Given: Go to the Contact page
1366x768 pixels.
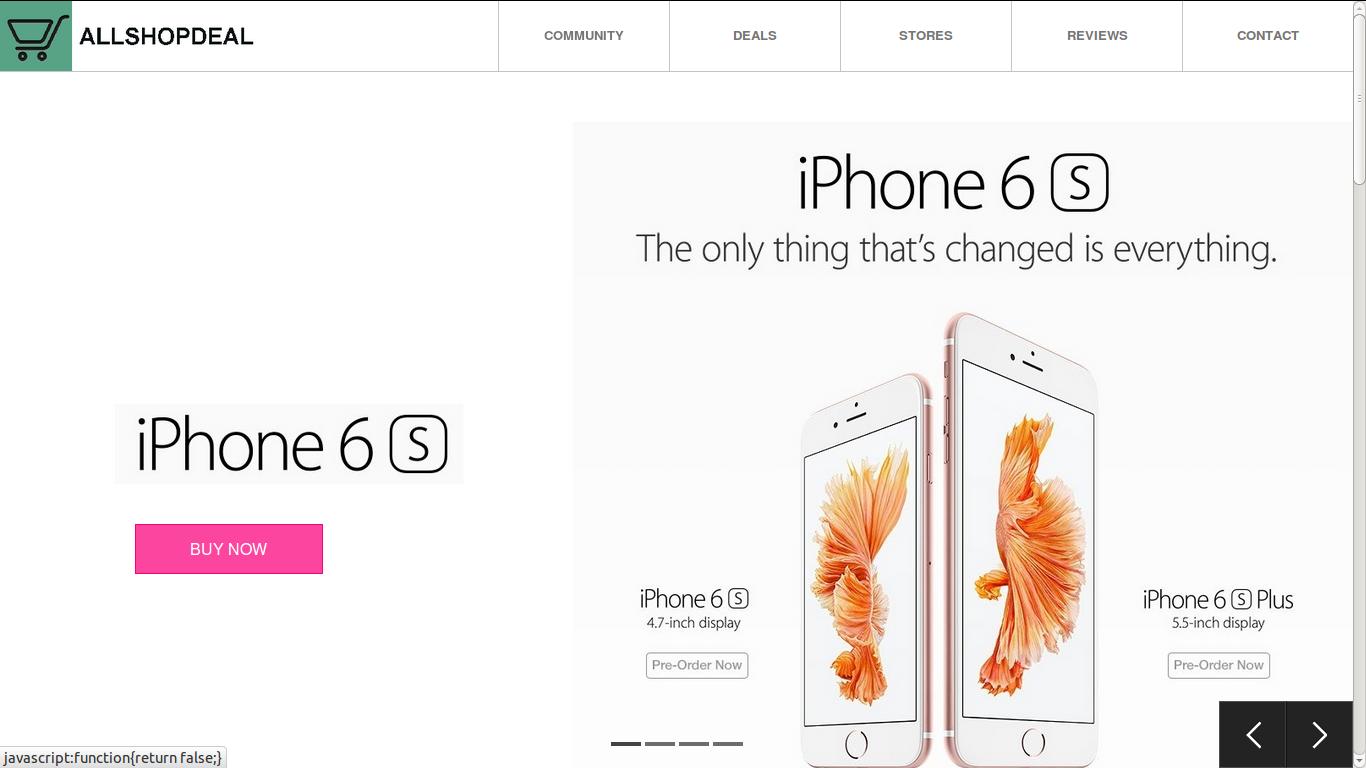Looking at the screenshot, I should coord(1268,36).
